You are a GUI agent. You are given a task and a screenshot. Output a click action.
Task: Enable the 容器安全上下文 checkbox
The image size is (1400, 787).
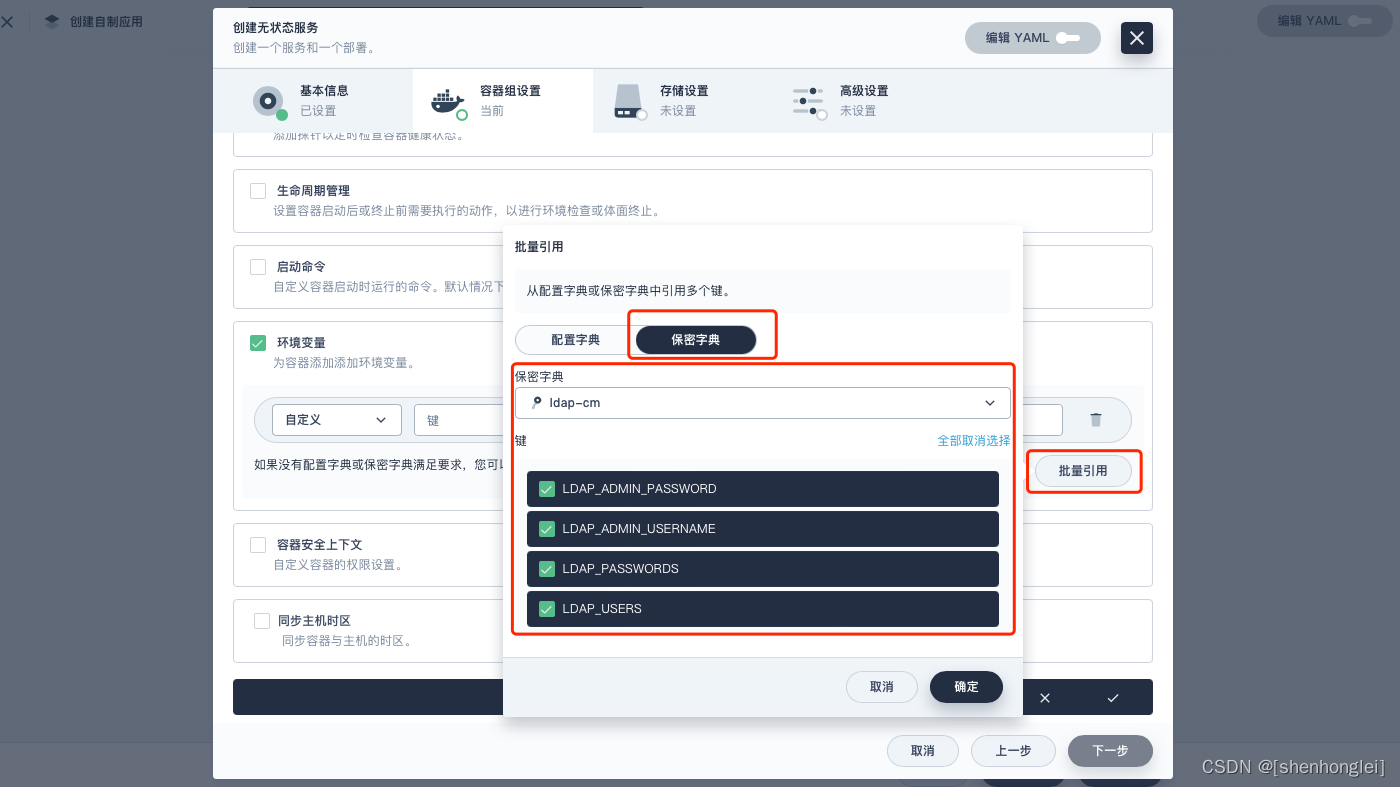click(x=258, y=545)
